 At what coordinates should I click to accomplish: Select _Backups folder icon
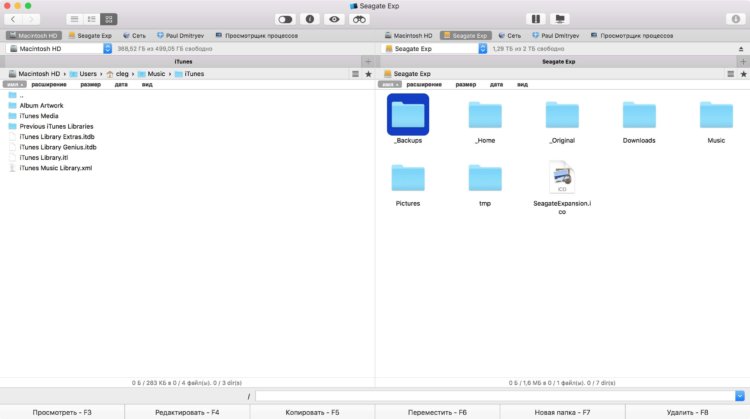coord(408,115)
